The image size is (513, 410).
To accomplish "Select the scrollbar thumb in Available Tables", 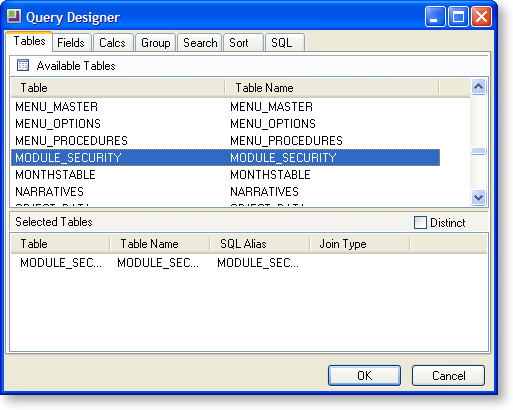I will pos(478,151).
